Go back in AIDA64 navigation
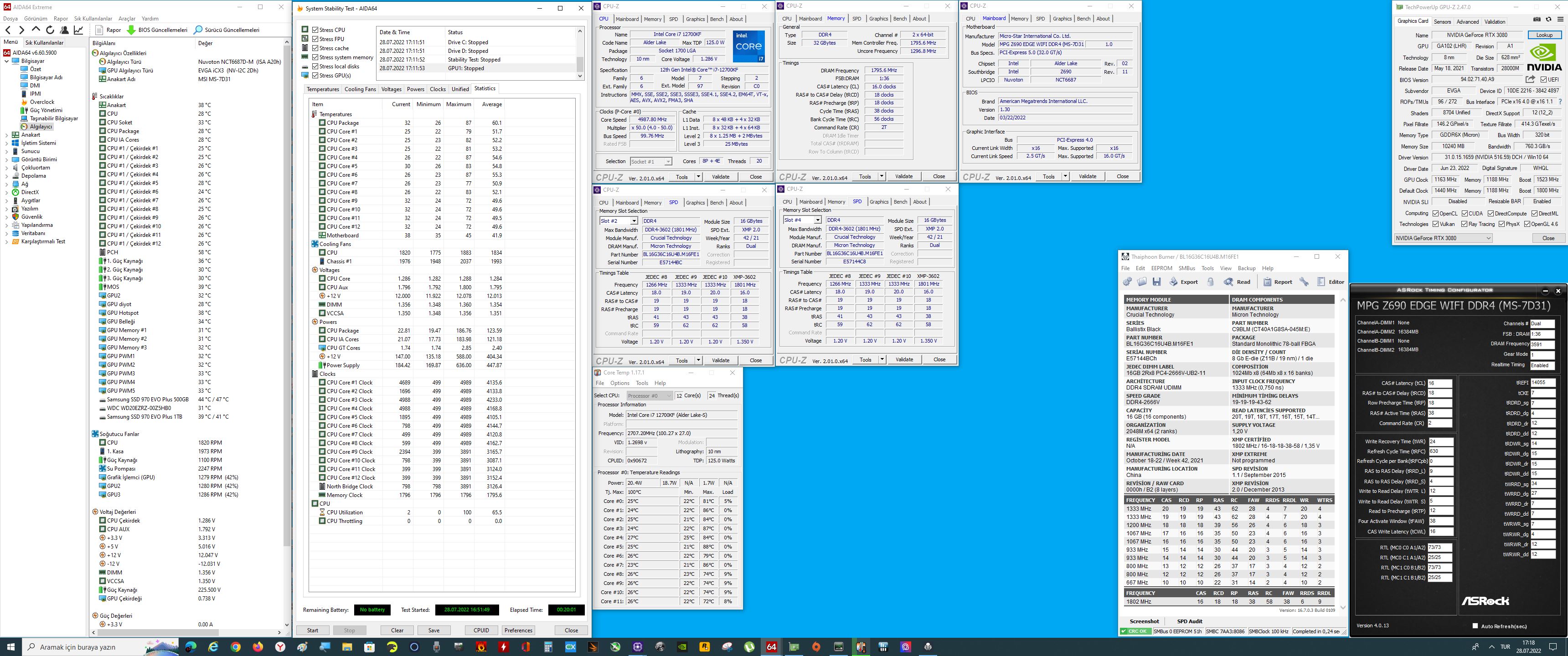The image size is (1568, 656). [x=7, y=30]
